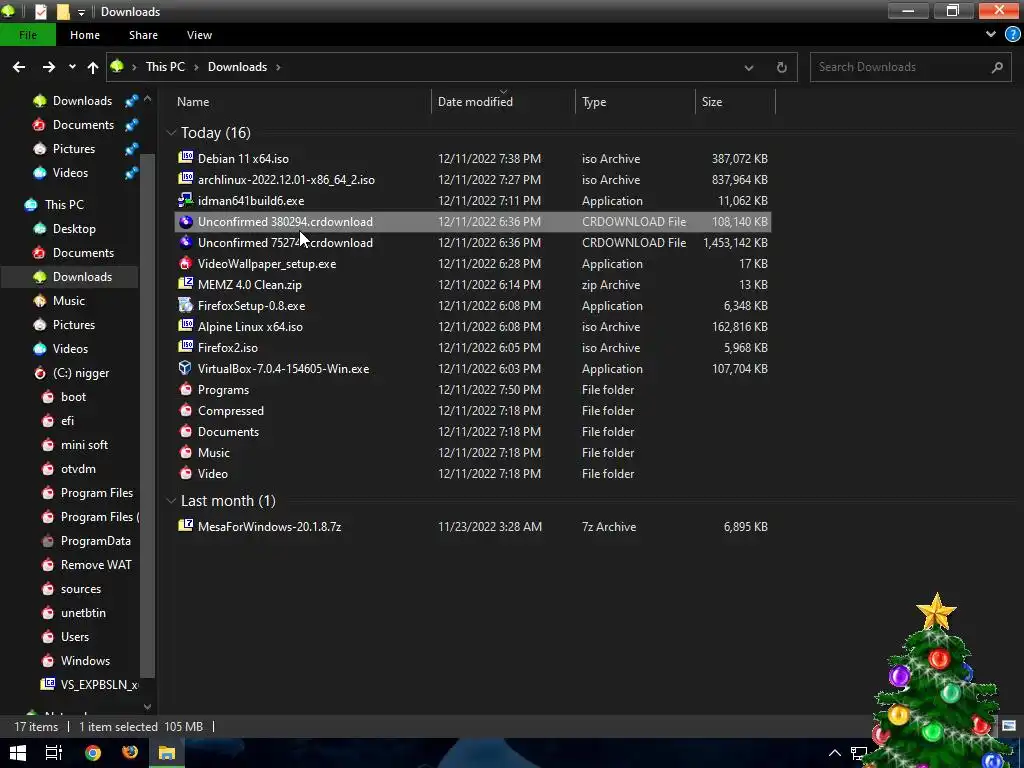Click This PC in the address bar
The image size is (1024, 768).
tap(165, 67)
